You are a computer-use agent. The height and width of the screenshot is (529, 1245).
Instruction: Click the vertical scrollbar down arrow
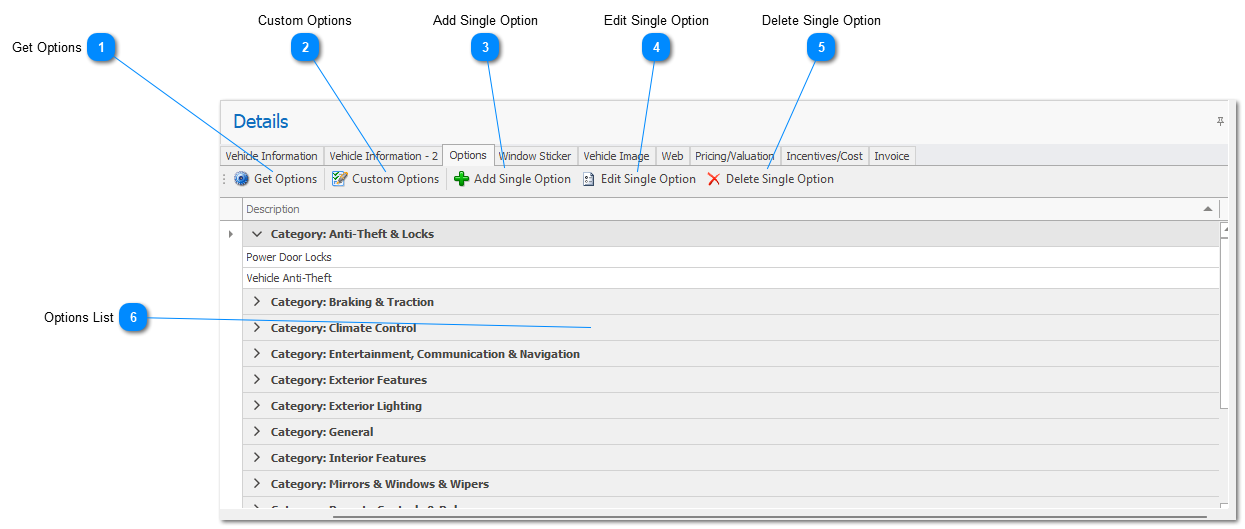1224,507
